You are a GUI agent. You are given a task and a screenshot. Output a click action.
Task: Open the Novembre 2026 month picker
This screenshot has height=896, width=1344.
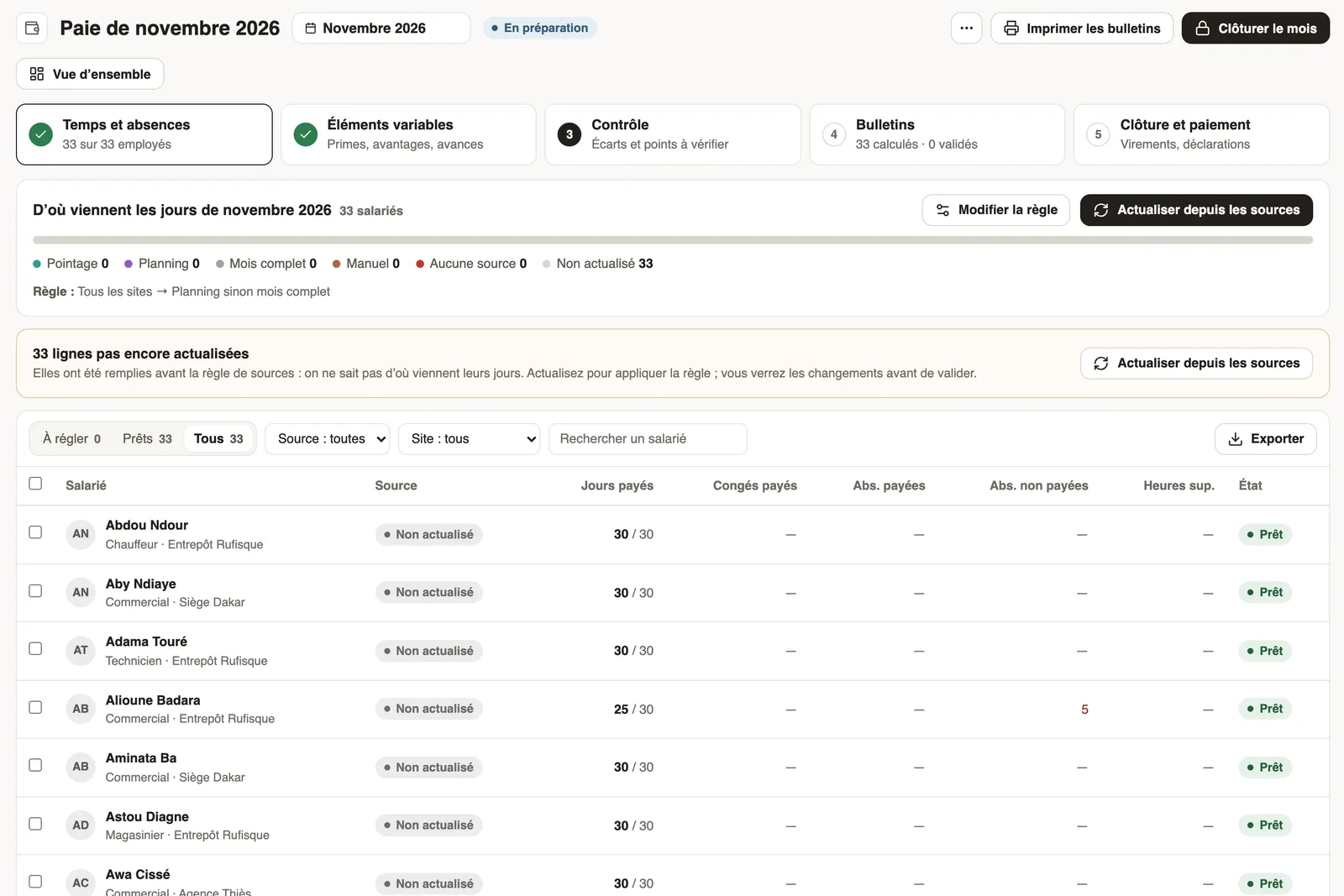[x=381, y=28]
